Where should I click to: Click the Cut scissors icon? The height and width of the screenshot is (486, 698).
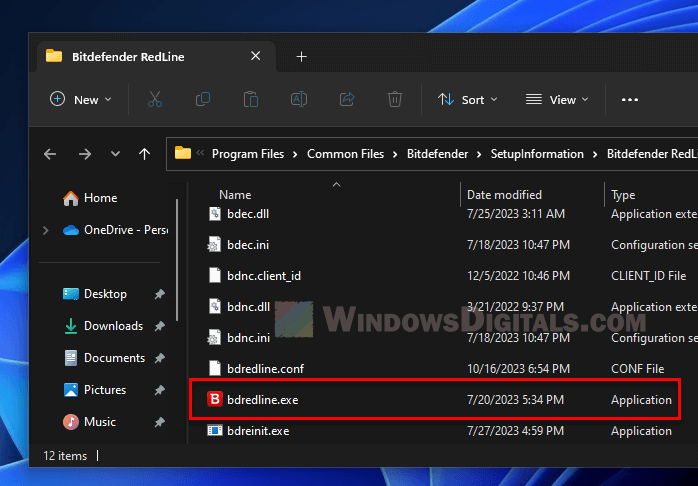click(155, 99)
